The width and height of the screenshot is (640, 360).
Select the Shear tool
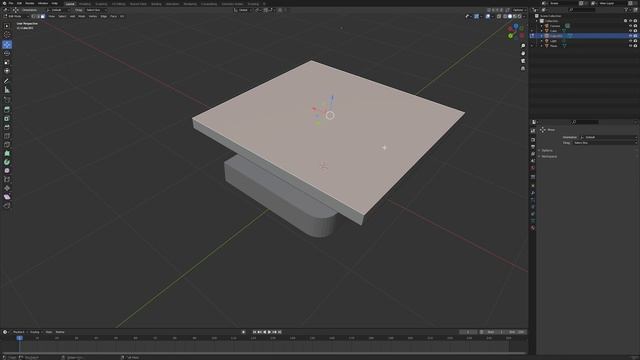(7, 197)
